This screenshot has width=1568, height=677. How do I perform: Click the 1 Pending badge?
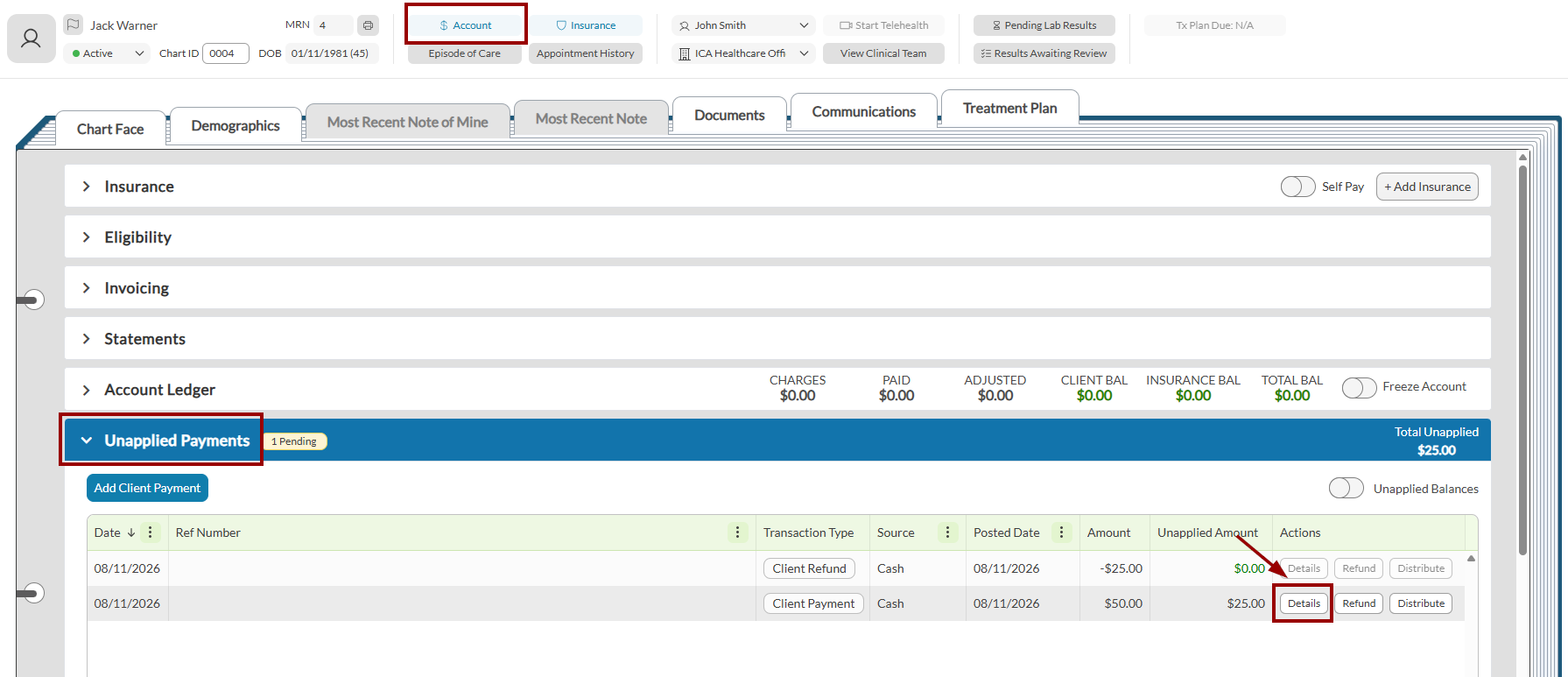click(295, 441)
